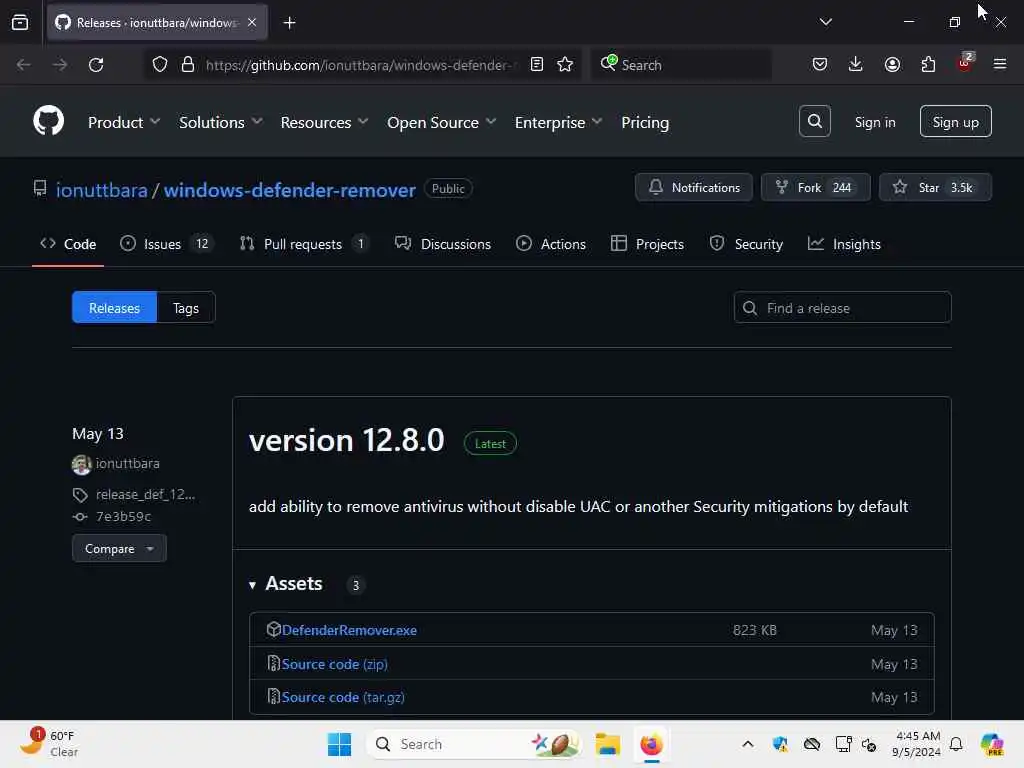Open the Insights tab
This screenshot has height=768, width=1024.
coord(844,244)
